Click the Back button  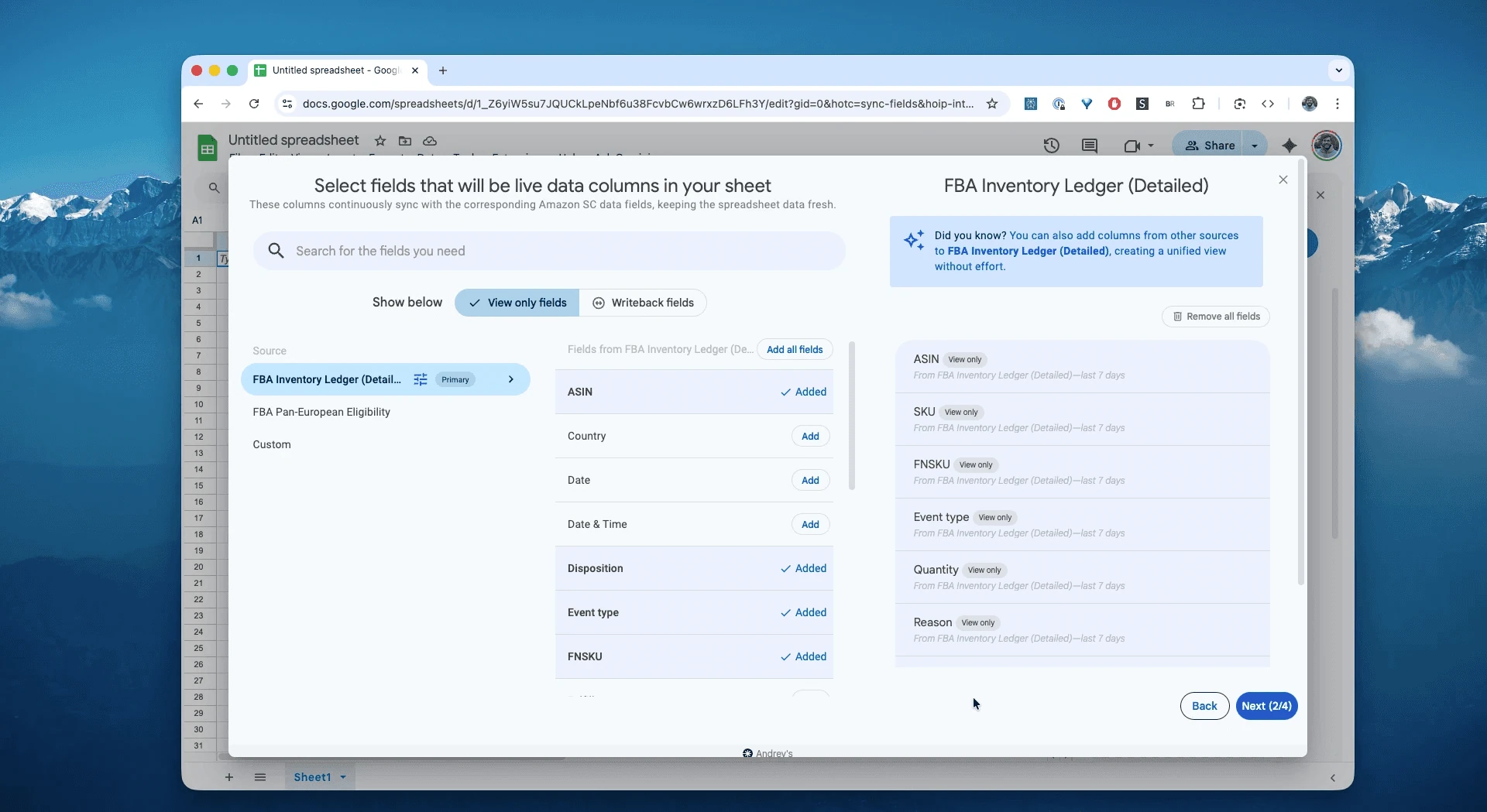pos(1204,706)
